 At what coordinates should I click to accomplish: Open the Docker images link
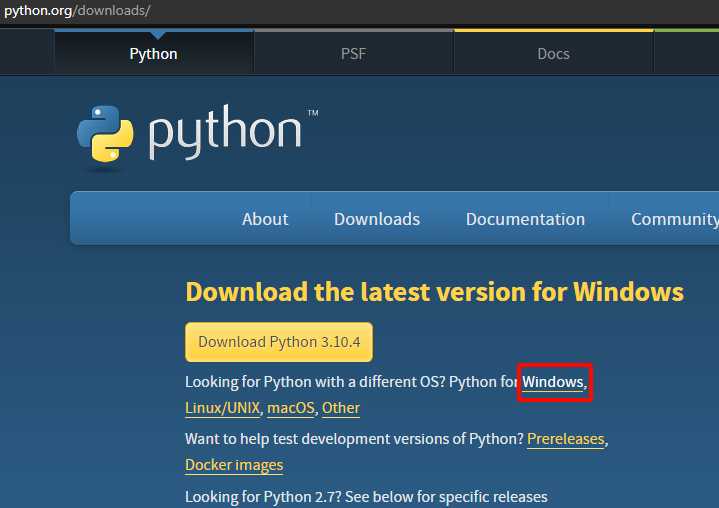[234, 465]
